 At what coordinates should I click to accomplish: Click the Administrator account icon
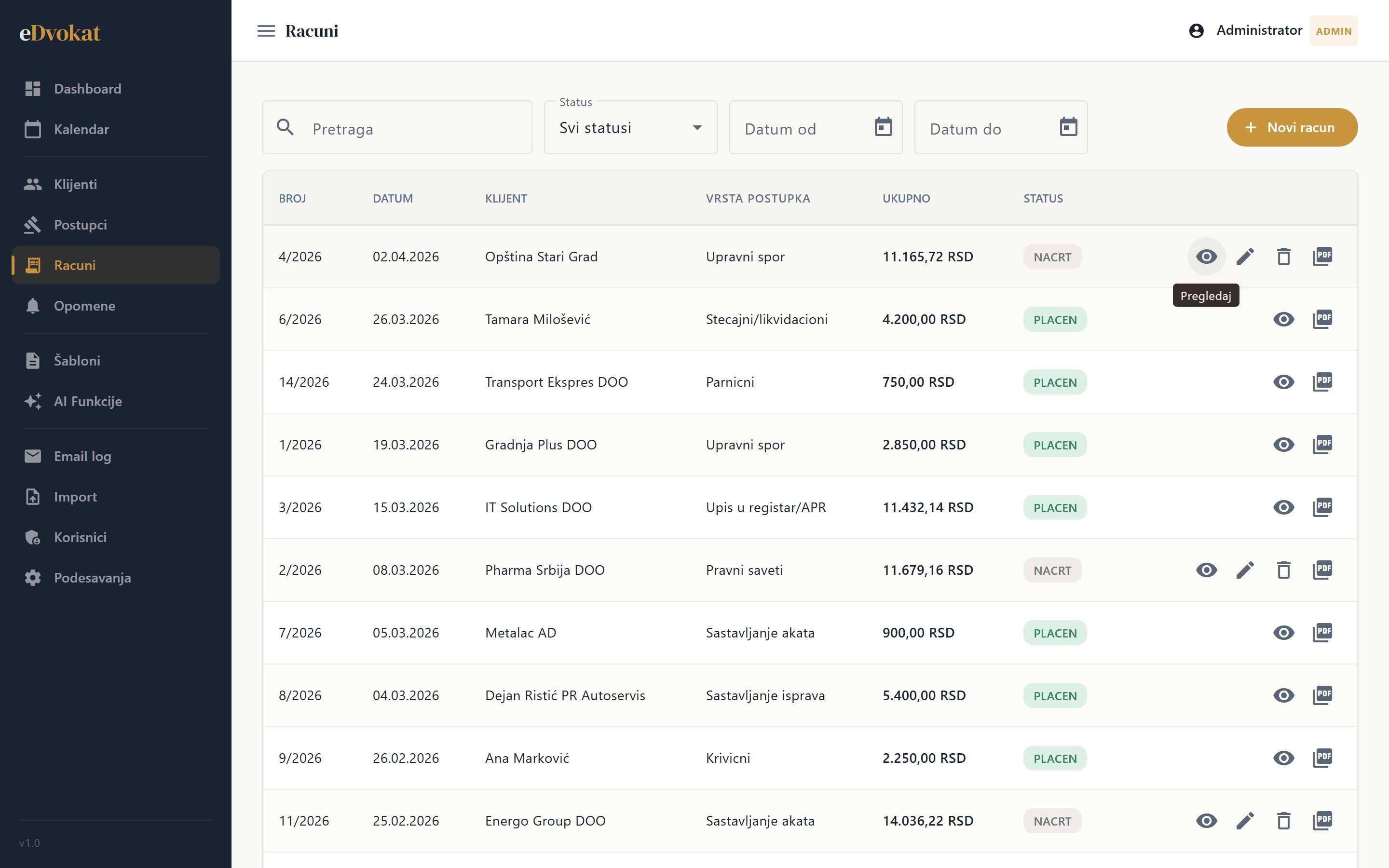pos(1196,31)
